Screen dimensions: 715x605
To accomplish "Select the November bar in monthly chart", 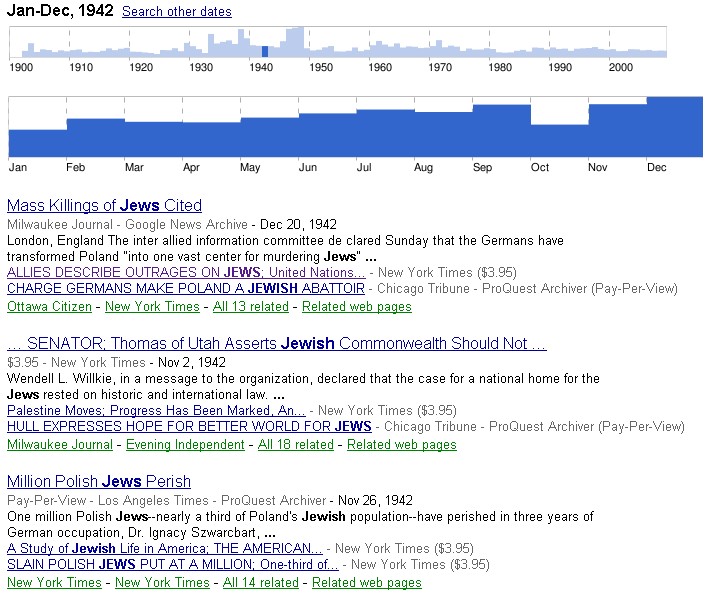I will (x=617, y=130).
